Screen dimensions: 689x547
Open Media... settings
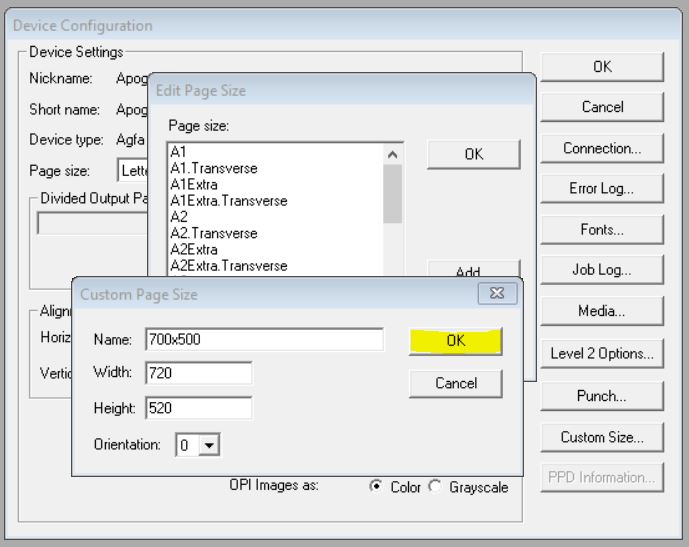pyautogui.click(x=602, y=311)
